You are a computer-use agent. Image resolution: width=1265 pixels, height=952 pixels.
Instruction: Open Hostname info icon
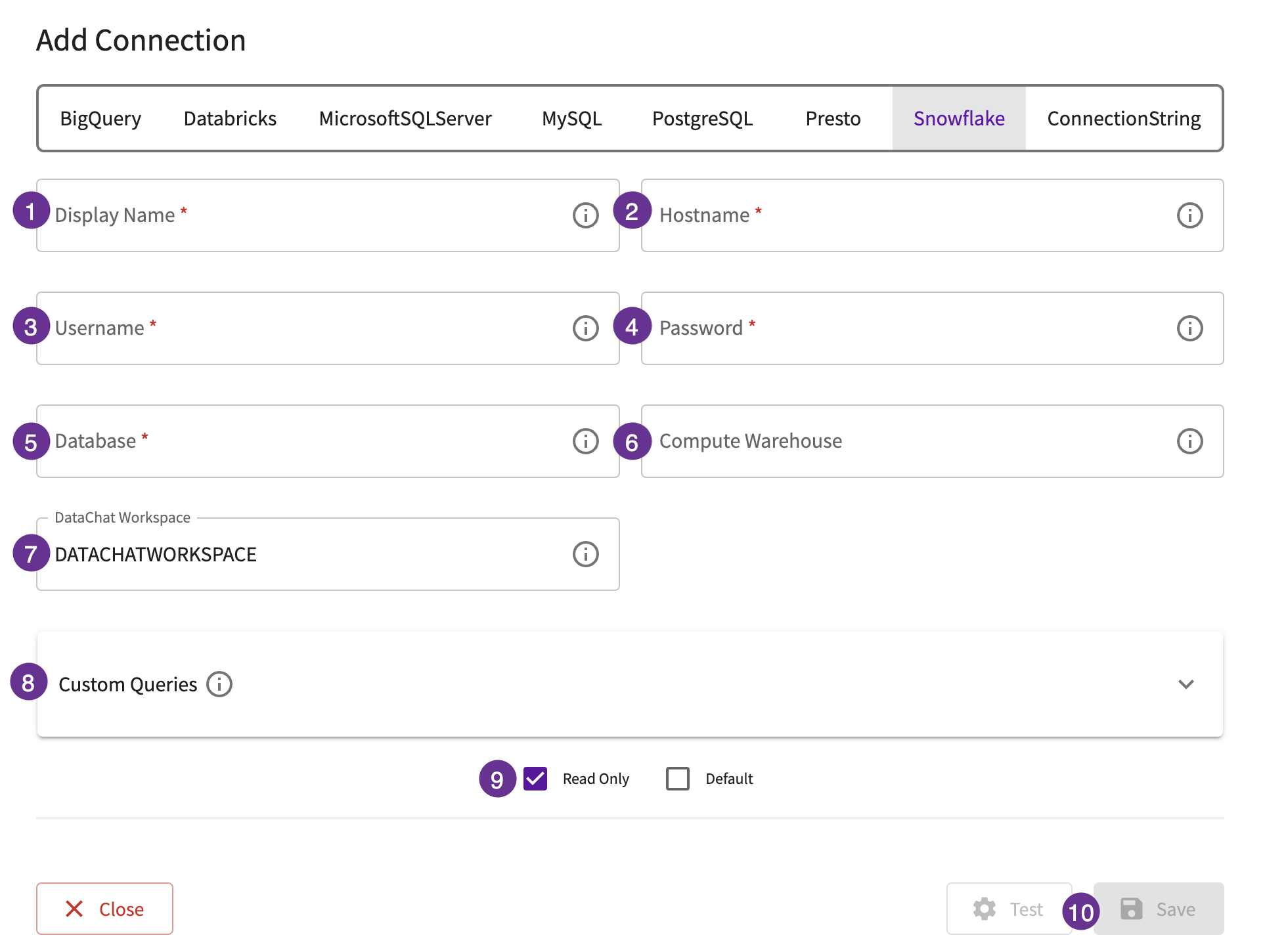pos(1189,215)
